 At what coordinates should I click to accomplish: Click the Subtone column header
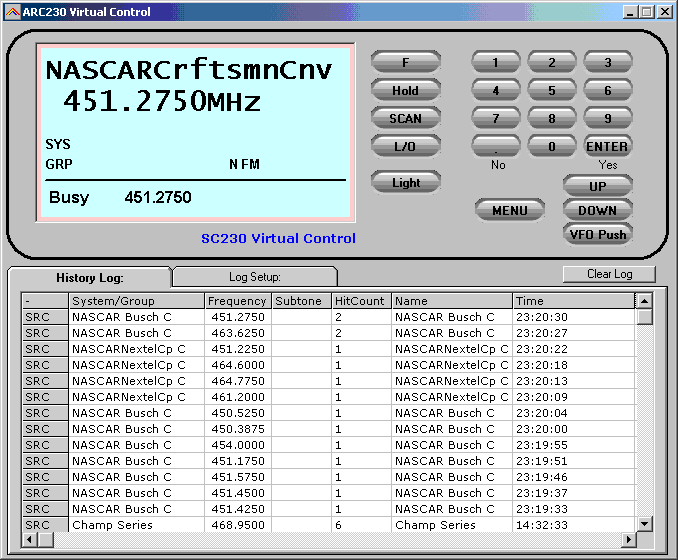[x=301, y=301]
